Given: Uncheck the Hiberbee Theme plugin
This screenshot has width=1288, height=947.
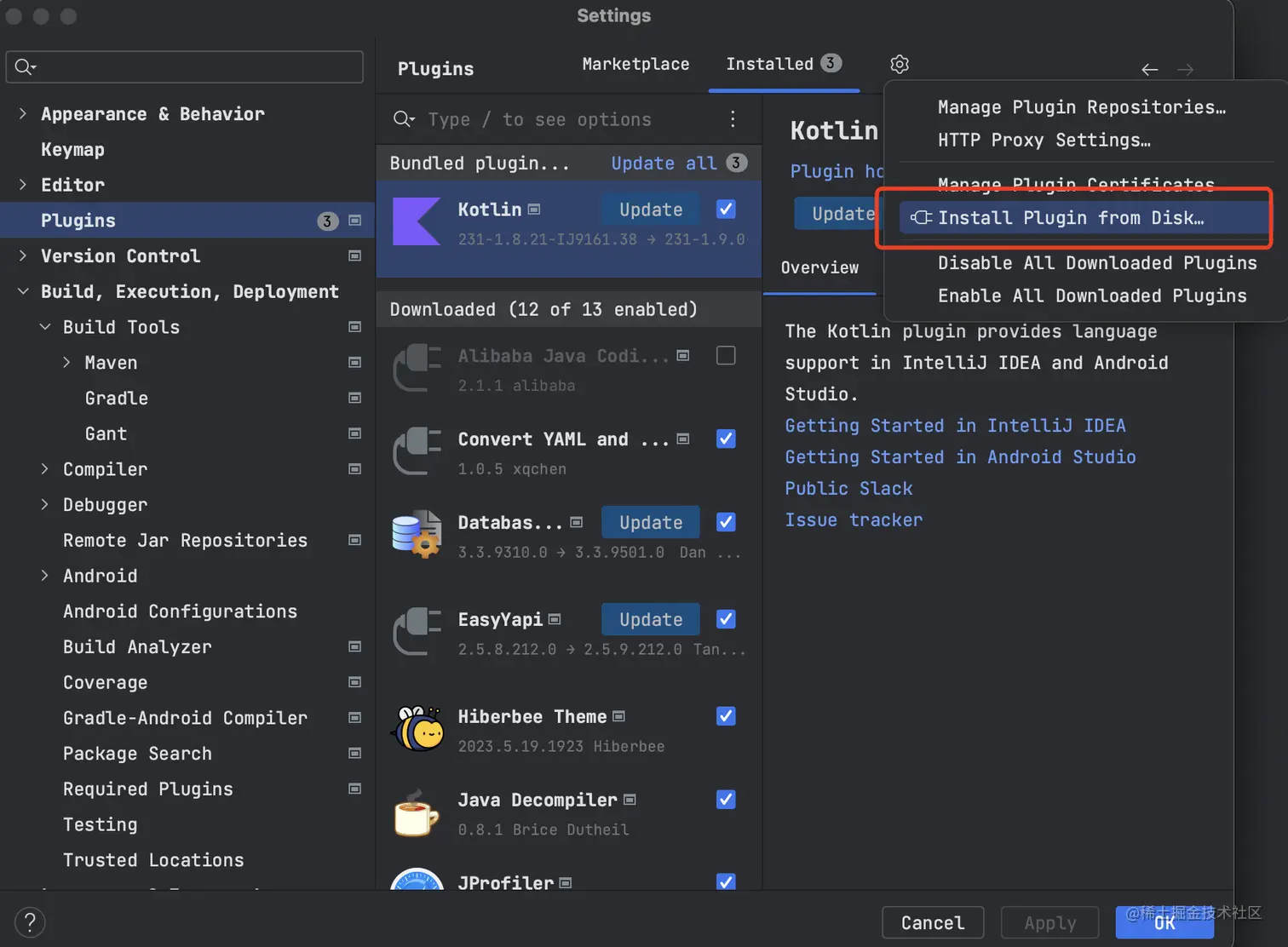Looking at the screenshot, I should [x=726, y=716].
